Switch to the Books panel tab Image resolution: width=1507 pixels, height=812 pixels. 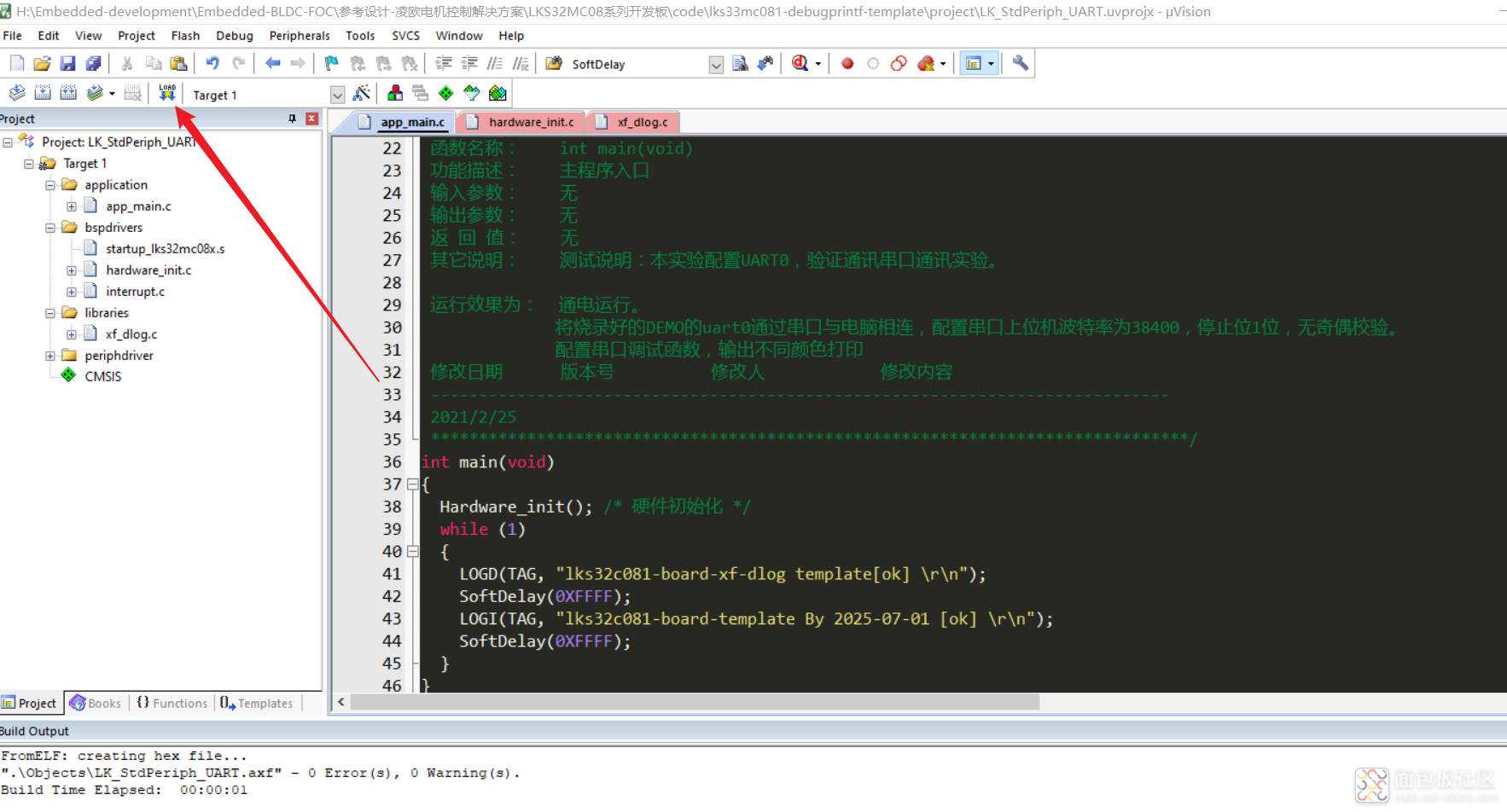point(96,703)
